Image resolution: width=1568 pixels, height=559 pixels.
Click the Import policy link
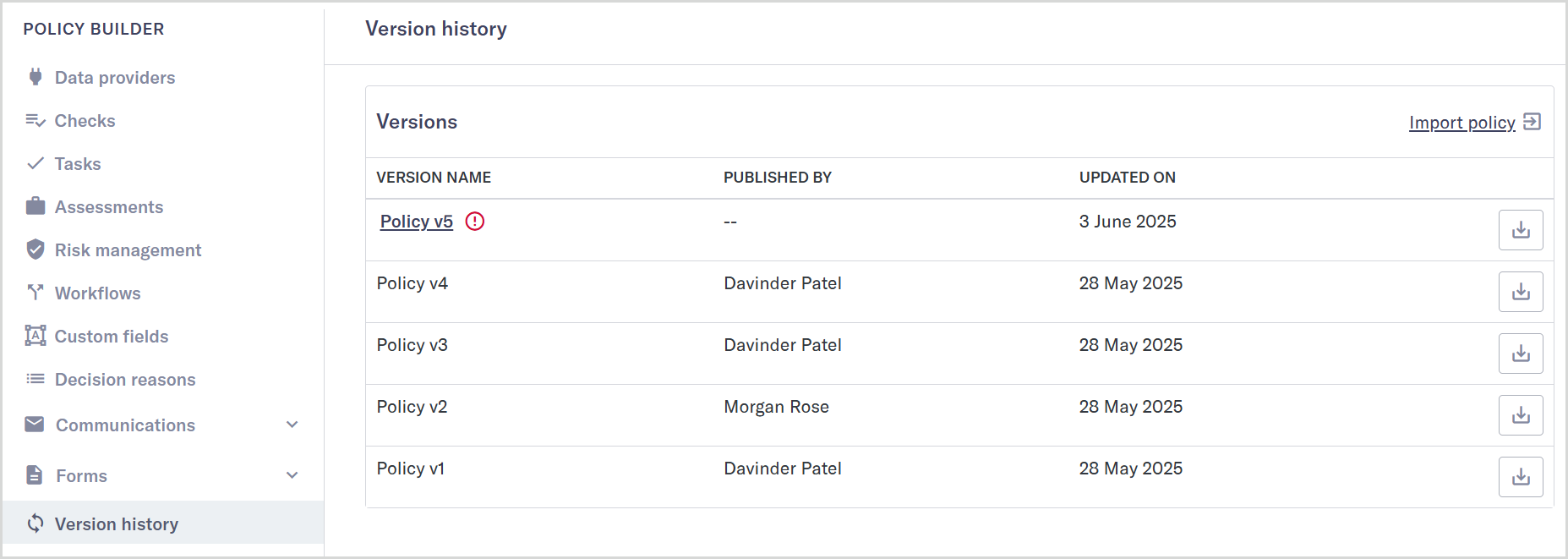pos(1461,123)
